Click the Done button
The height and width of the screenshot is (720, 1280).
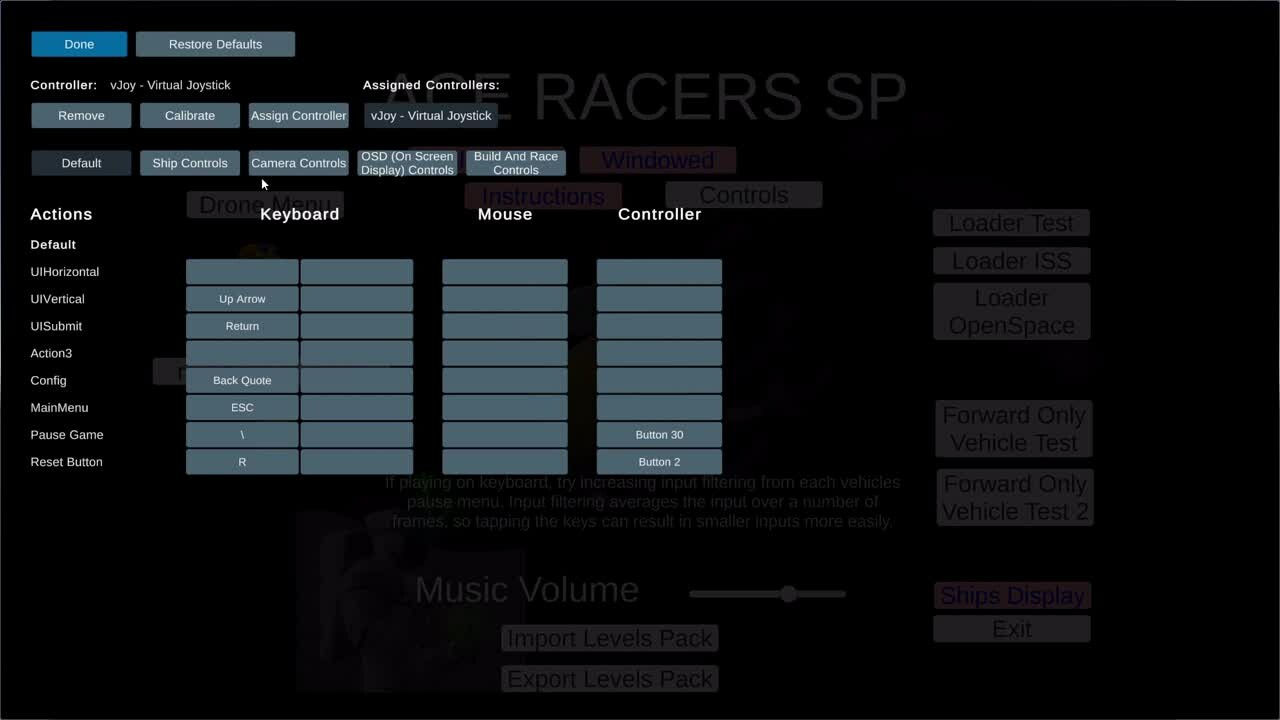79,44
